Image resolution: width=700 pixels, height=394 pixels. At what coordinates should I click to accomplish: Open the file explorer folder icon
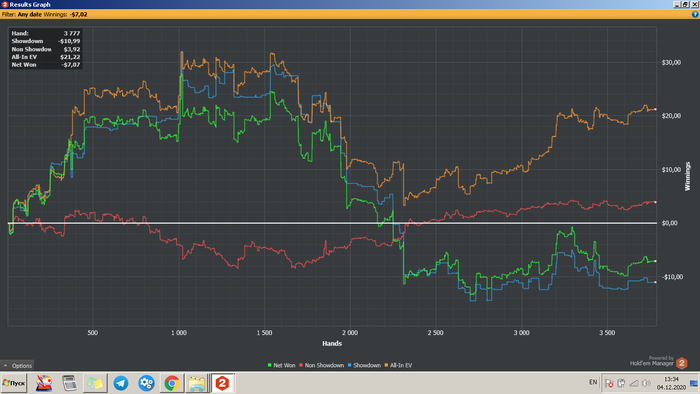196,383
